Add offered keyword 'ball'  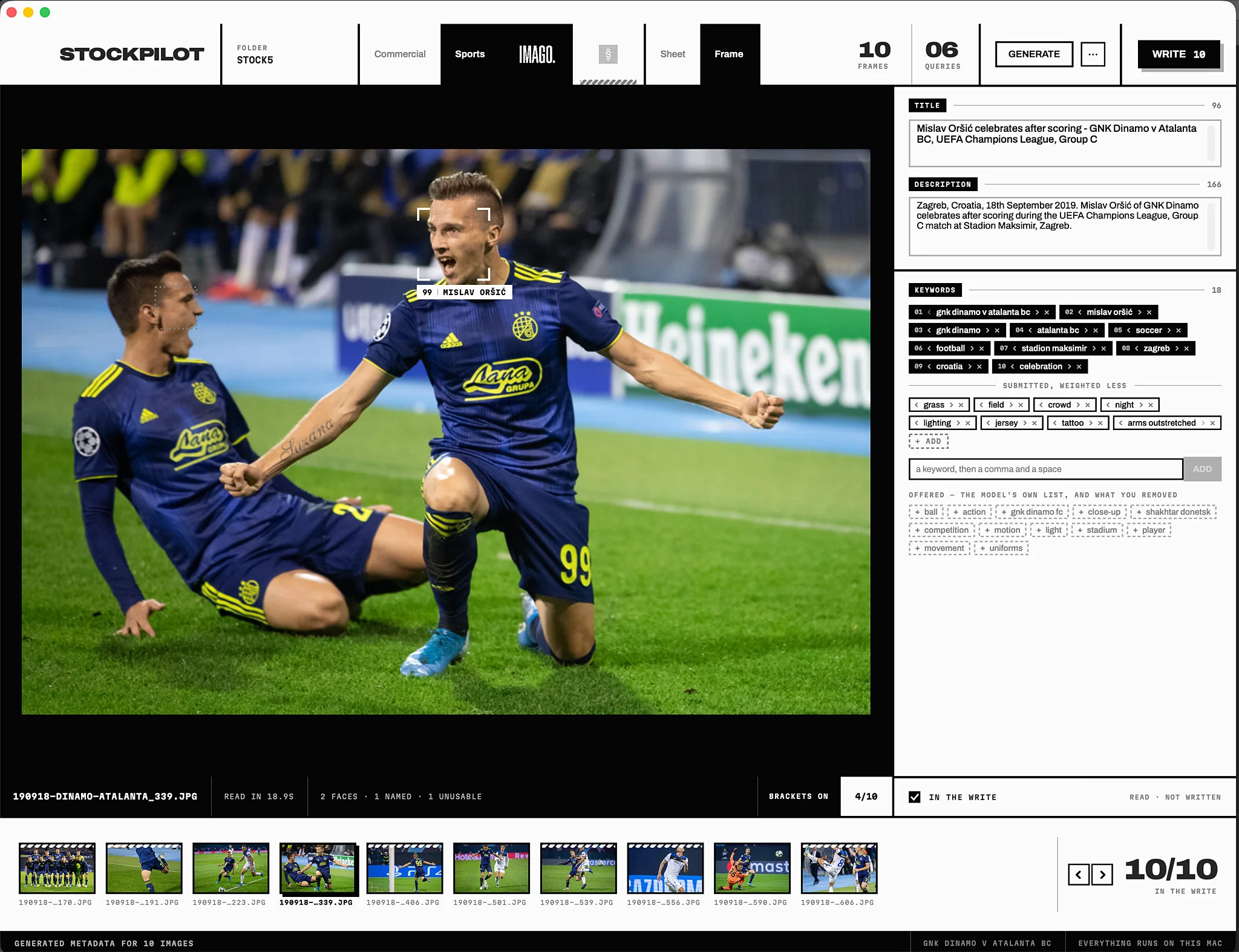926,512
